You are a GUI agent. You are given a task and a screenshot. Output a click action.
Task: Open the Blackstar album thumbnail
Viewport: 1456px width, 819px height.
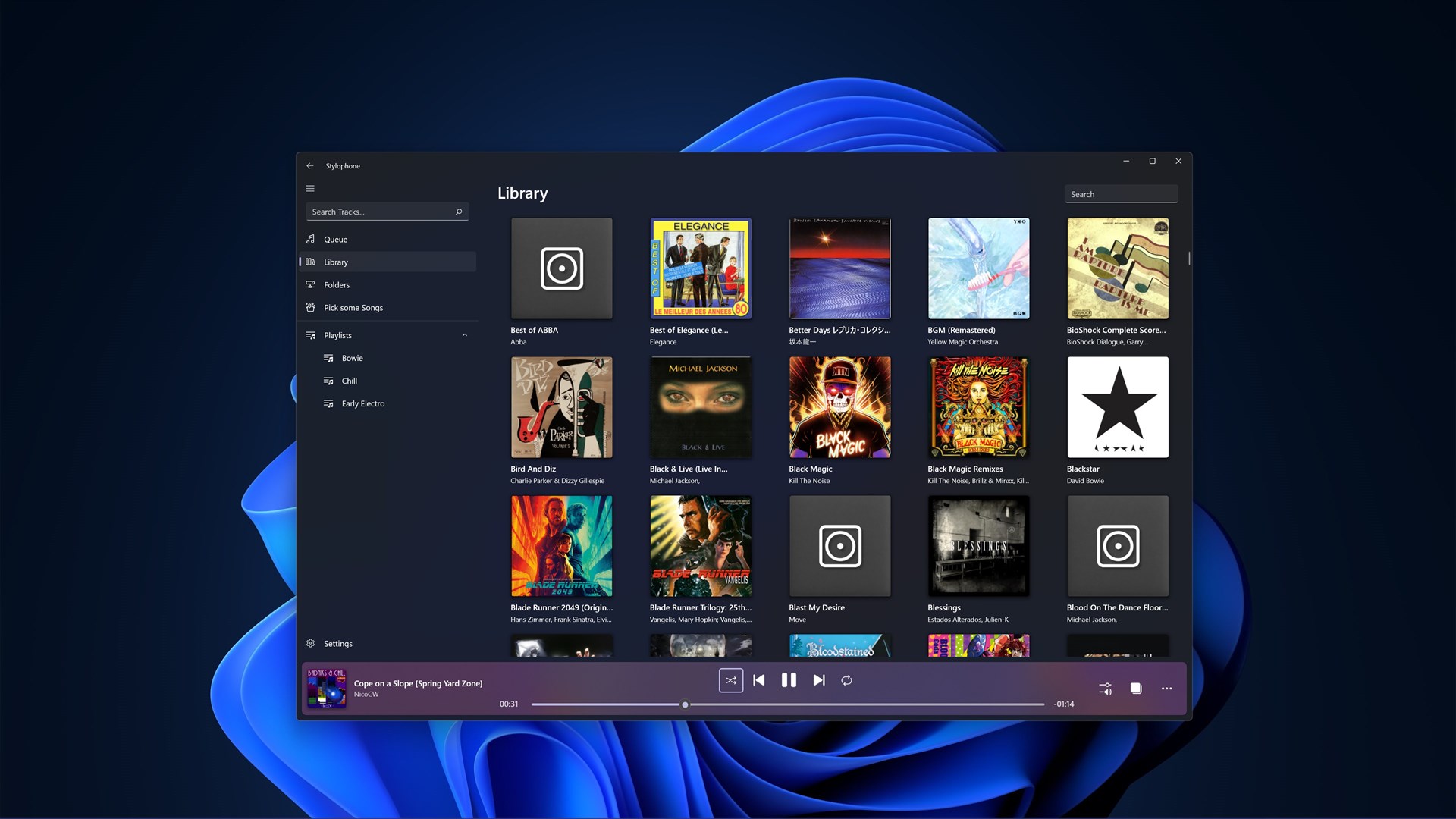point(1117,407)
